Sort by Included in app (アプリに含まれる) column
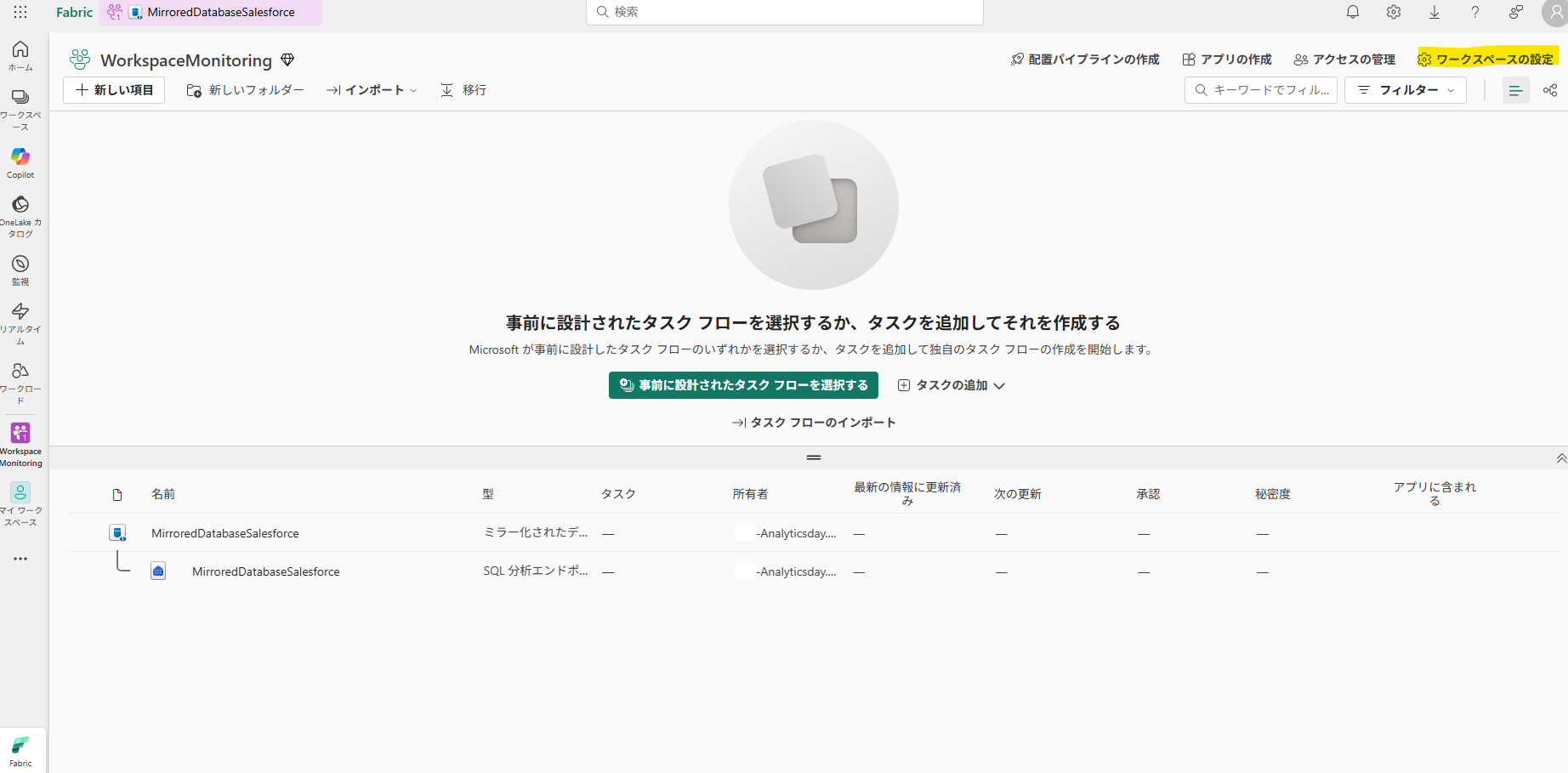Screen dimensions: 1568x773 [1434, 493]
